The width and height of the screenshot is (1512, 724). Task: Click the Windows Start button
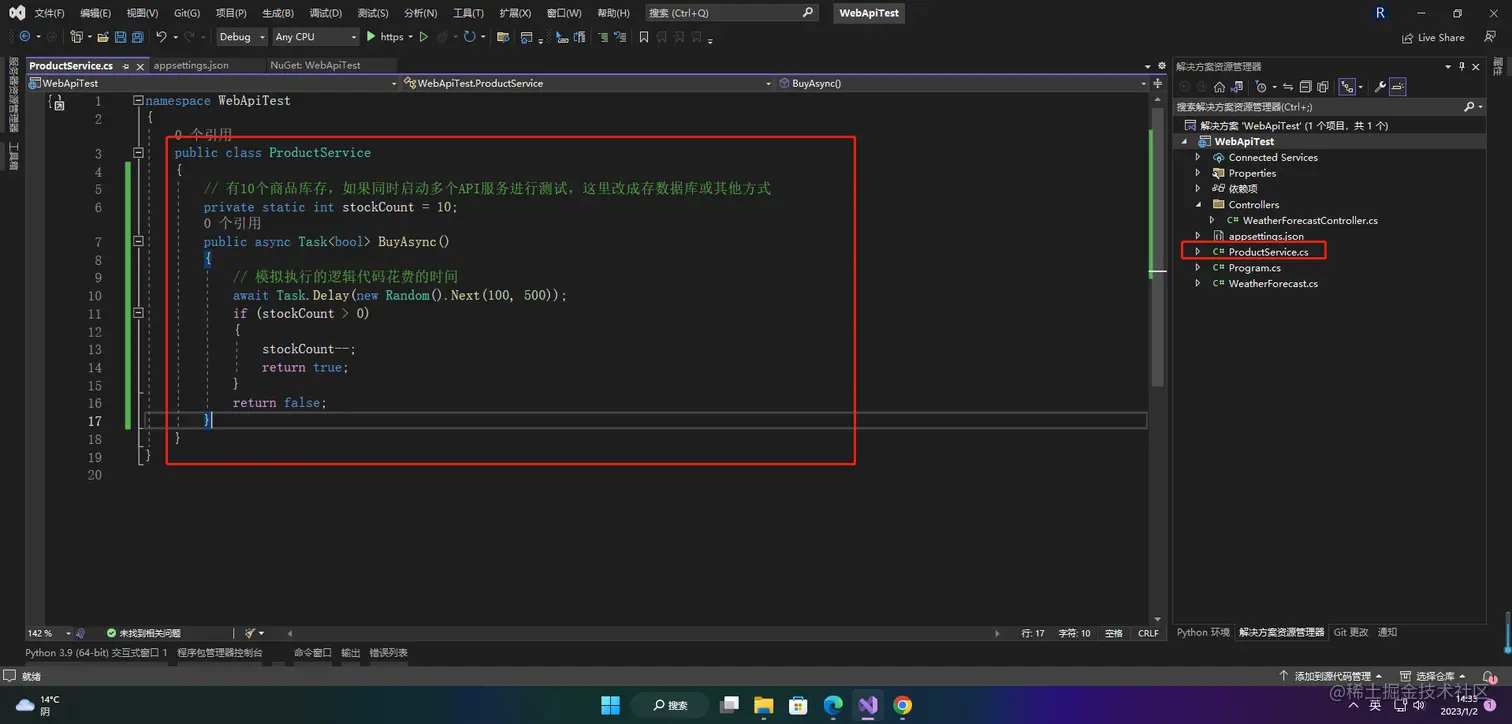(610, 705)
